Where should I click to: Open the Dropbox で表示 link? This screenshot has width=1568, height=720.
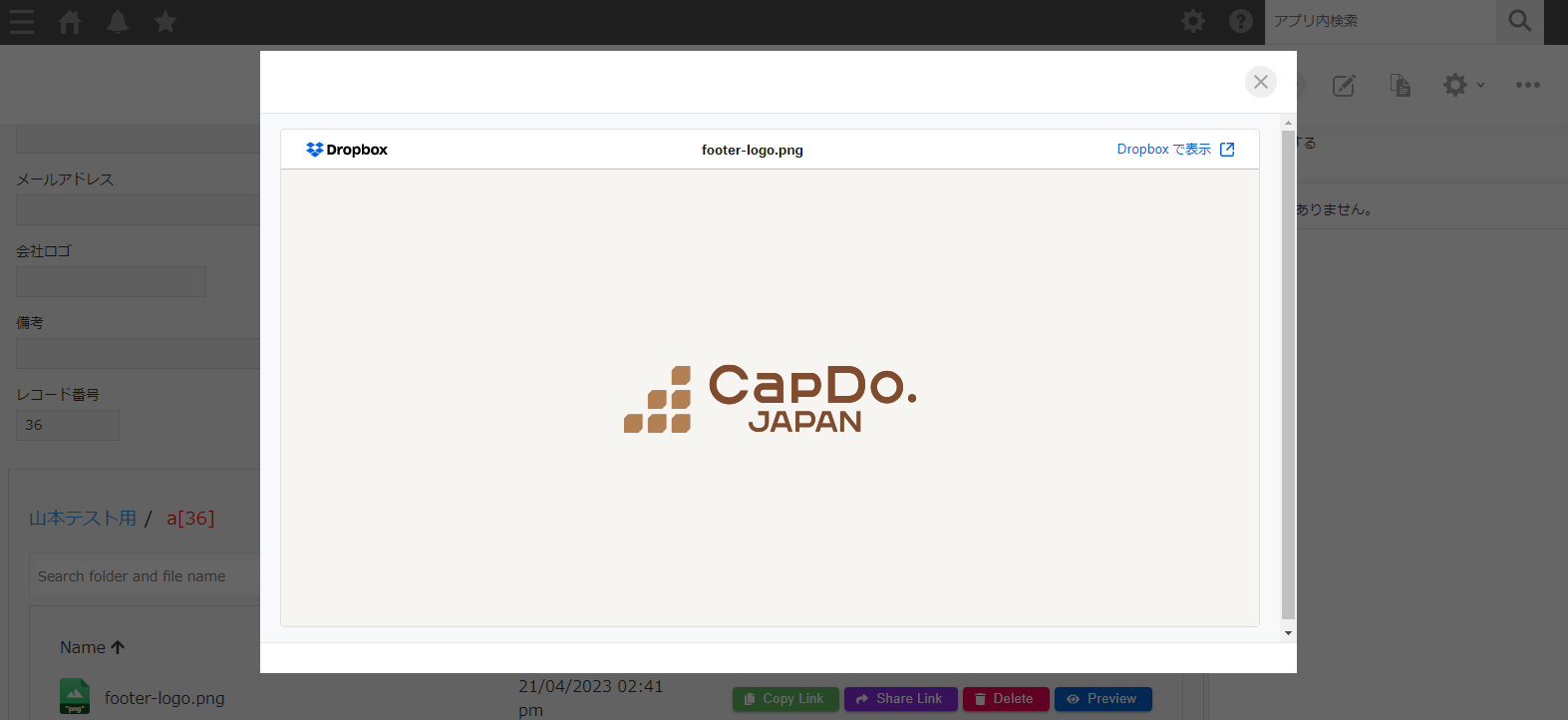point(1163,150)
